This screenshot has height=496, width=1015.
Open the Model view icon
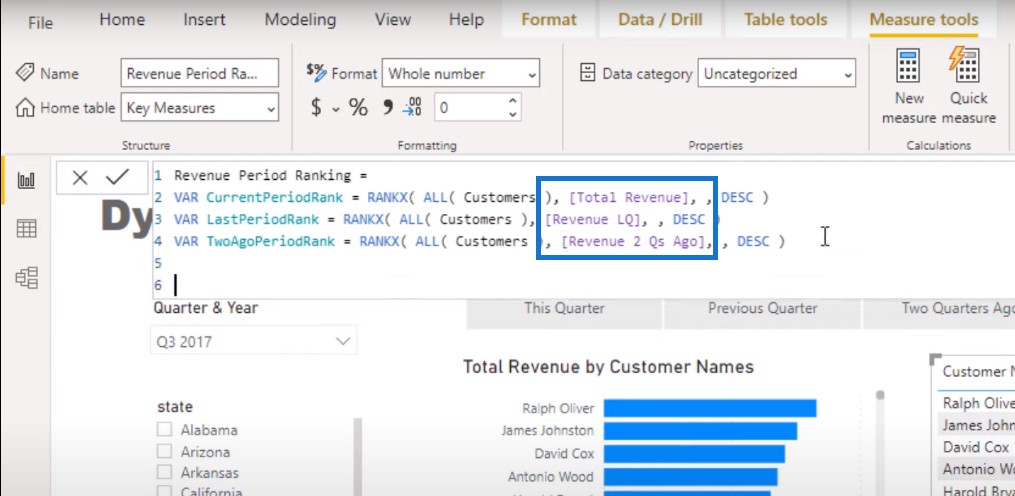click(27, 277)
